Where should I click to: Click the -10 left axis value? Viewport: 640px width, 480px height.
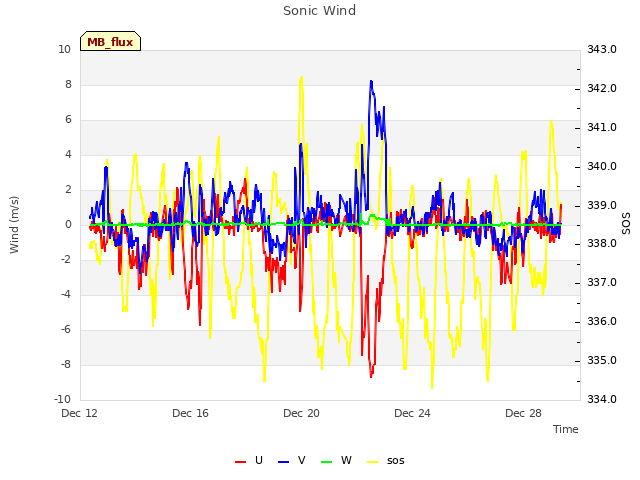coord(62,399)
